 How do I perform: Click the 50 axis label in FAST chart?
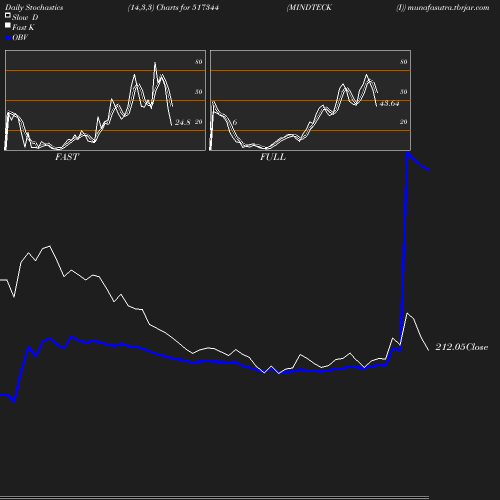[199, 92]
